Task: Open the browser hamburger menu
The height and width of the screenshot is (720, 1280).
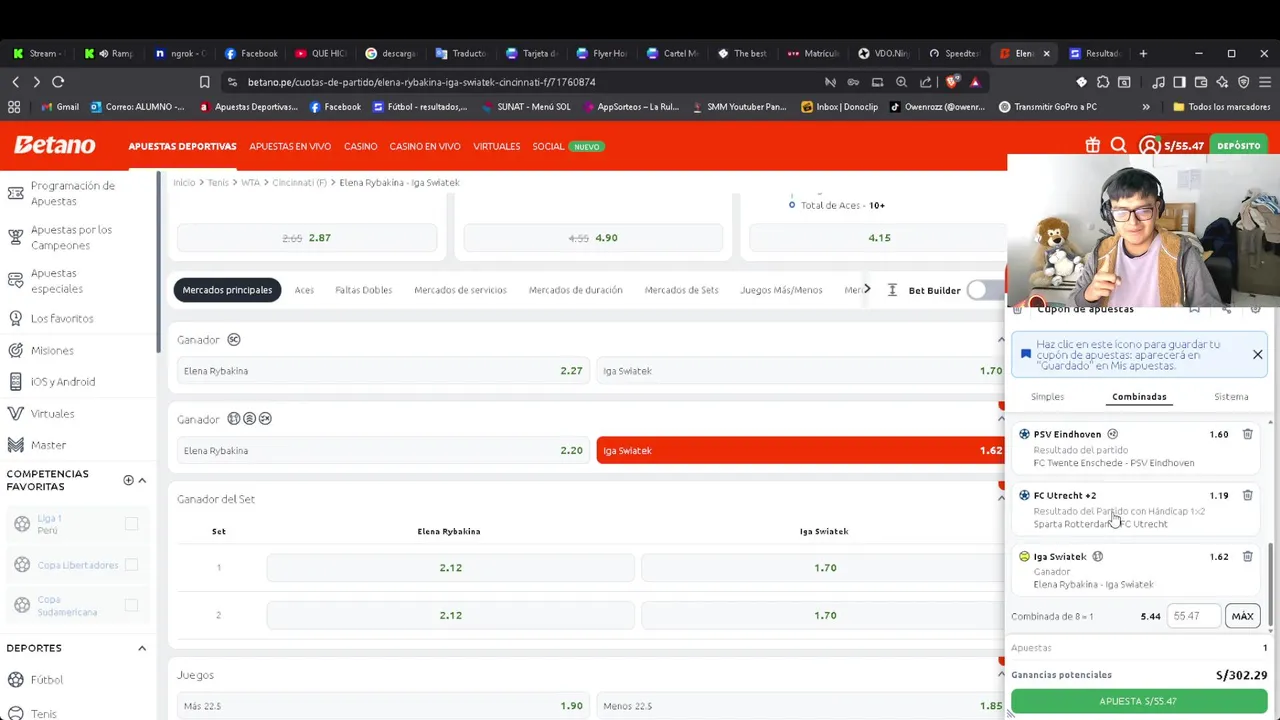Action: [1265, 82]
